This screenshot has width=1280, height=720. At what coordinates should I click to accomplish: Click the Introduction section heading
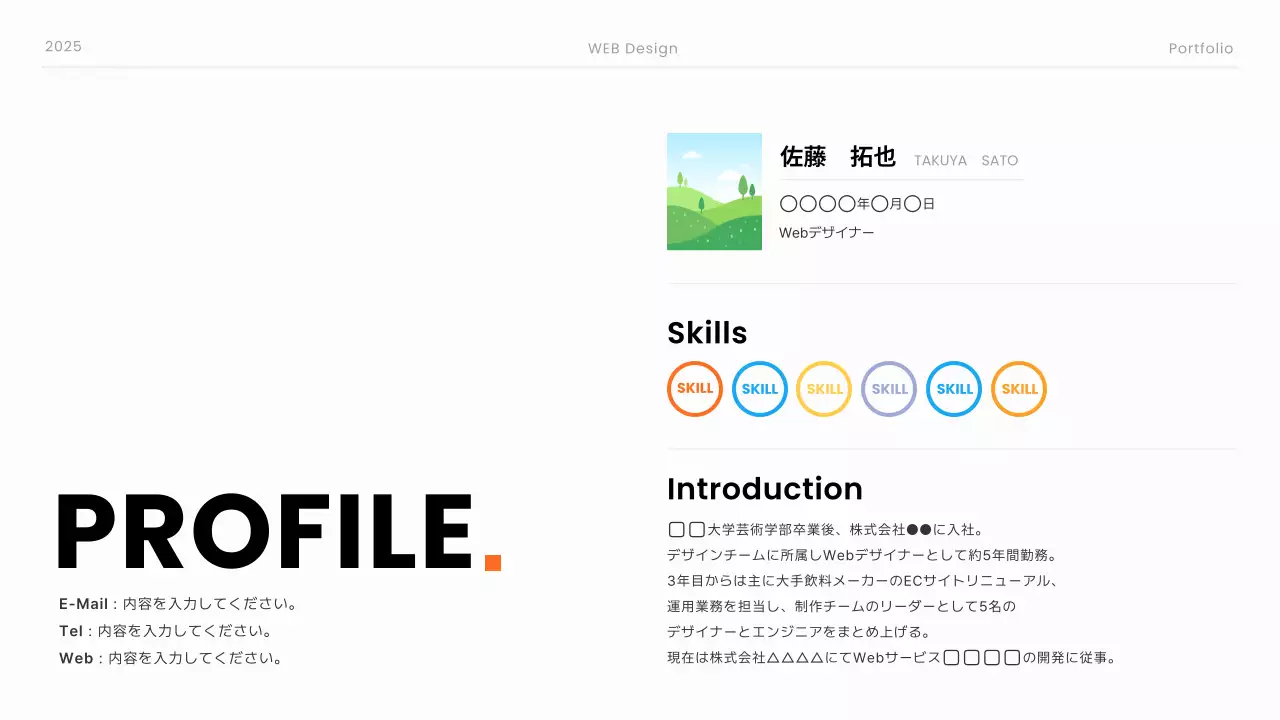(765, 489)
